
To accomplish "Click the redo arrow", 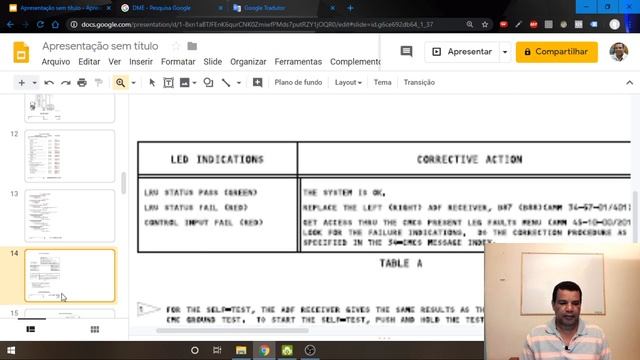I will [65, 83].
